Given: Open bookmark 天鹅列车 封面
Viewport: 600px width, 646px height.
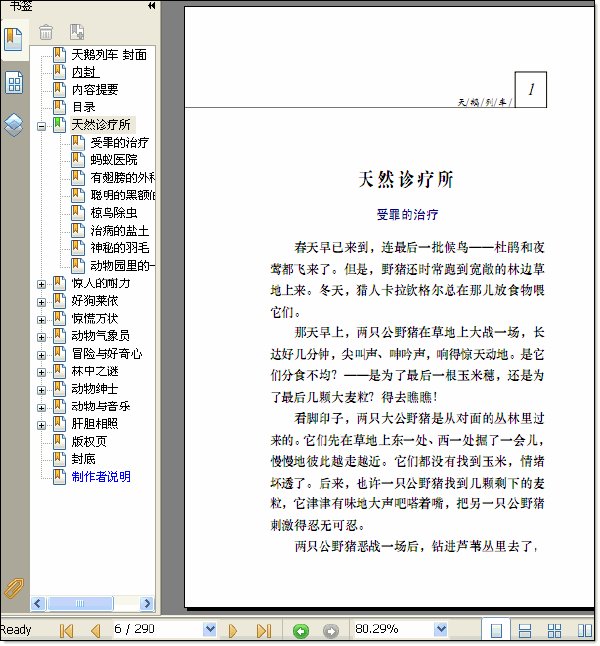Looking at the screenshot, I should (x=109, y=54).
